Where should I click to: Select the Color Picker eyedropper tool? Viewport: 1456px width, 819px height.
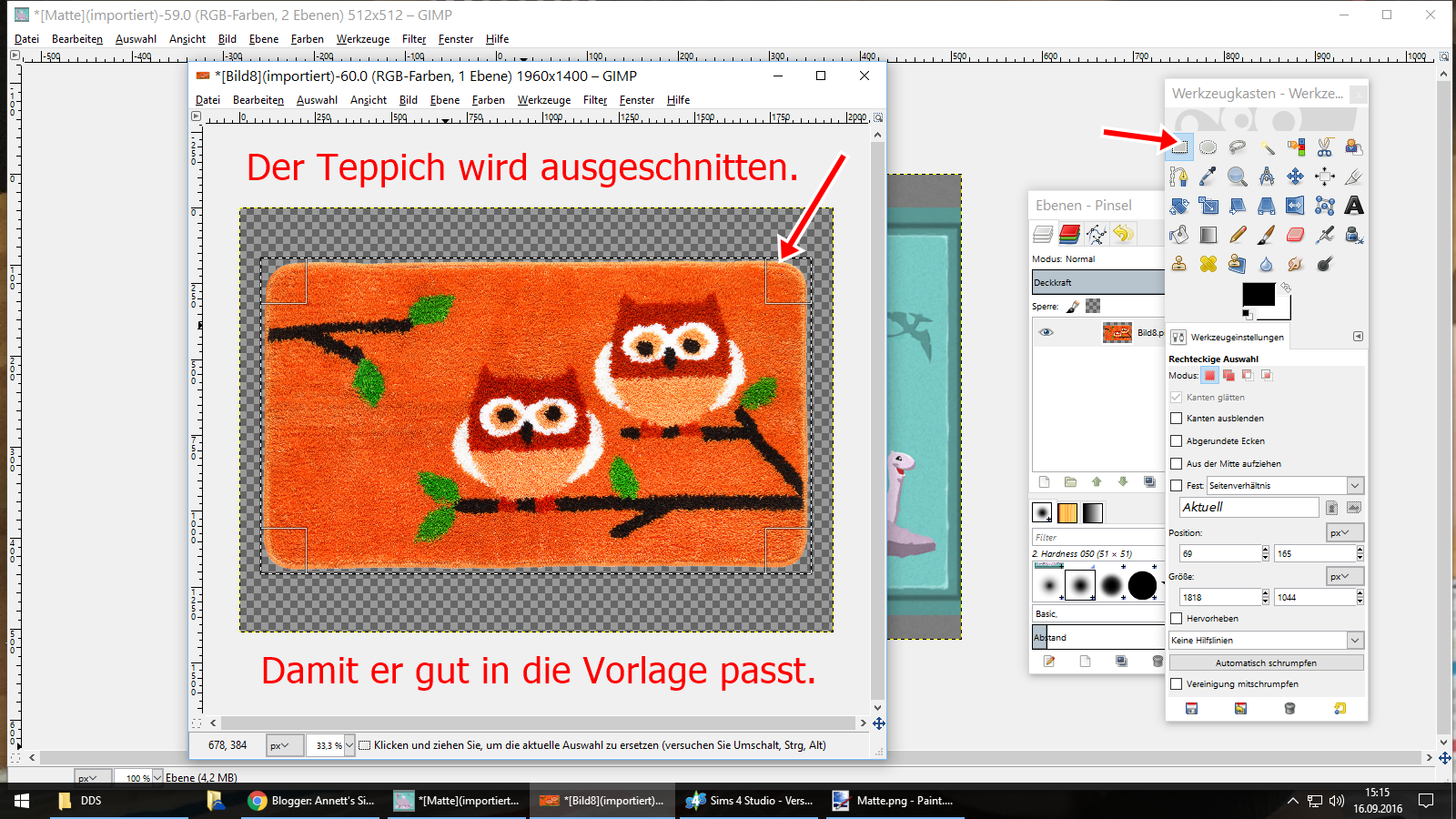point(1208,177)
